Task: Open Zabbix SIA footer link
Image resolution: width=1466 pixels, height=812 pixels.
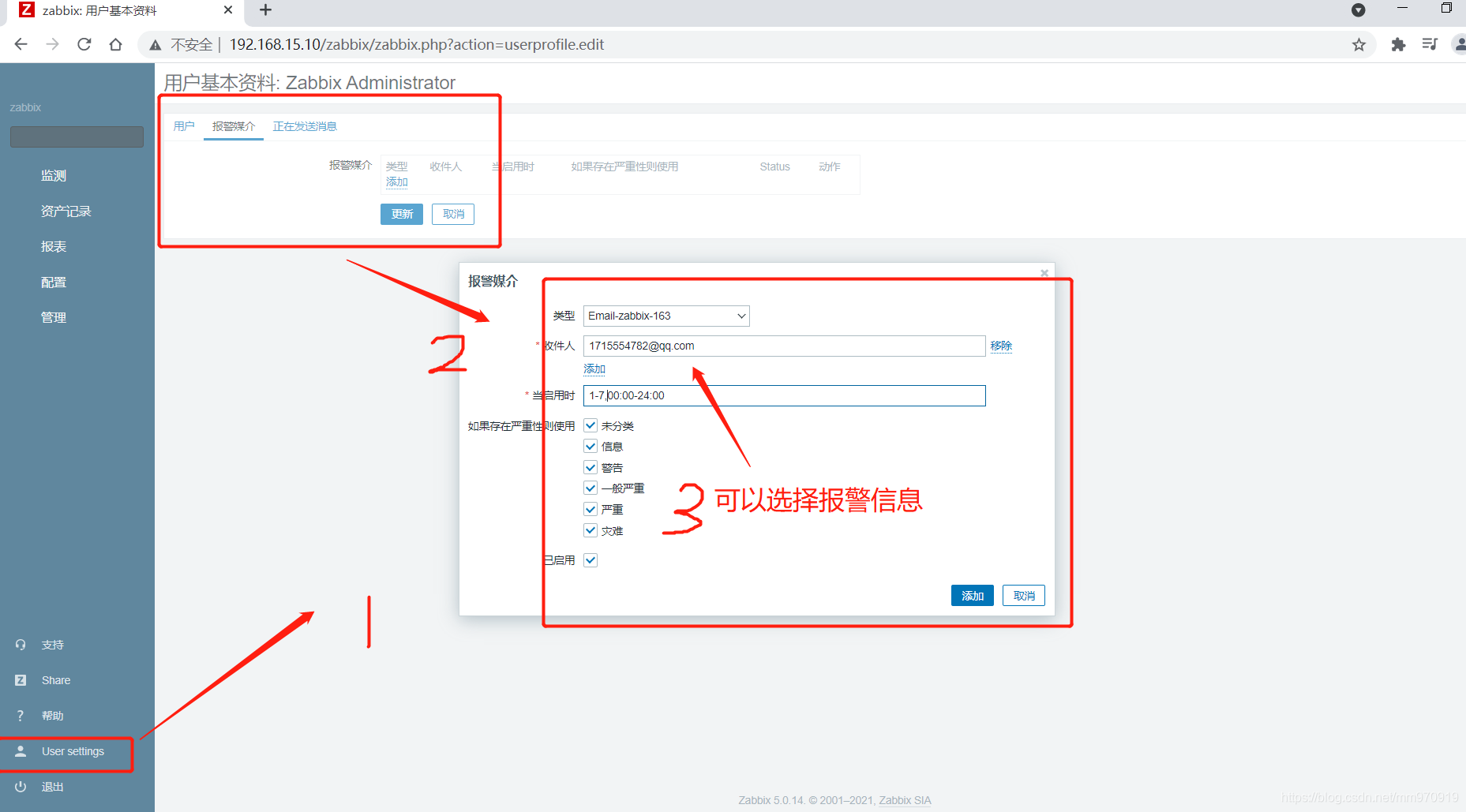Action: [x=905, y=800]
